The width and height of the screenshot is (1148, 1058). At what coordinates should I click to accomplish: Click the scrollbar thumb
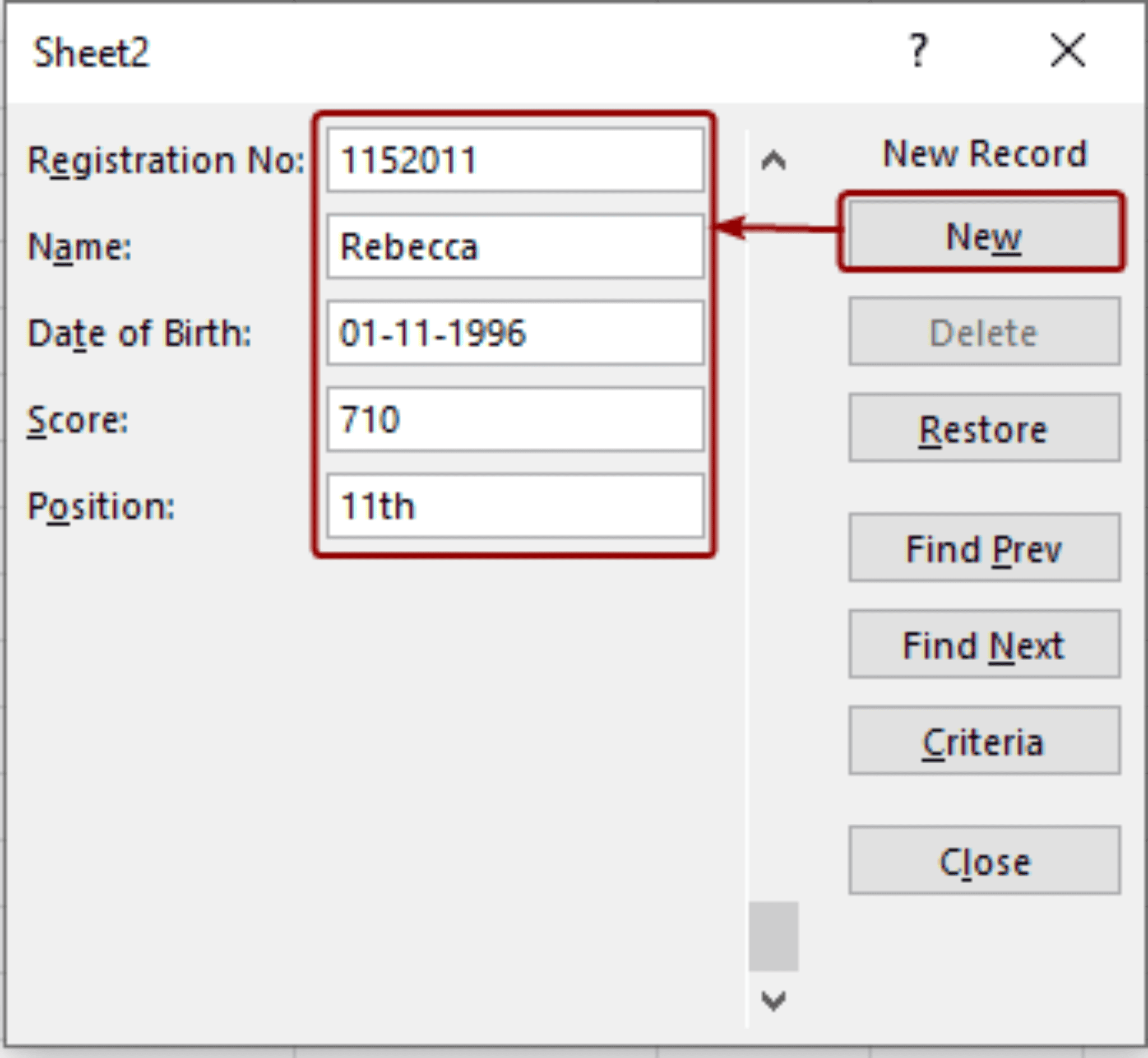774,936
